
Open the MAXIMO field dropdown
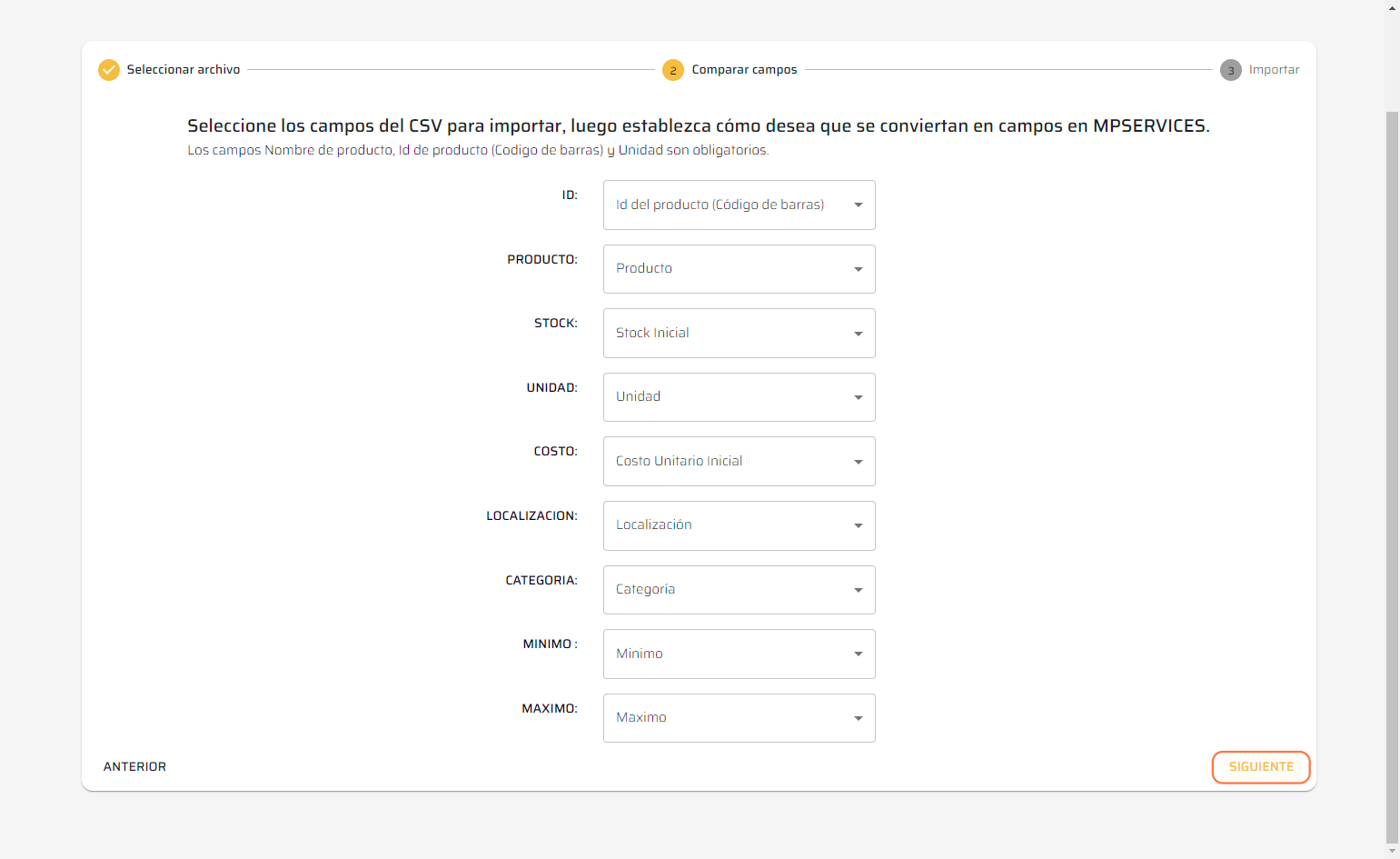point(740,718)
